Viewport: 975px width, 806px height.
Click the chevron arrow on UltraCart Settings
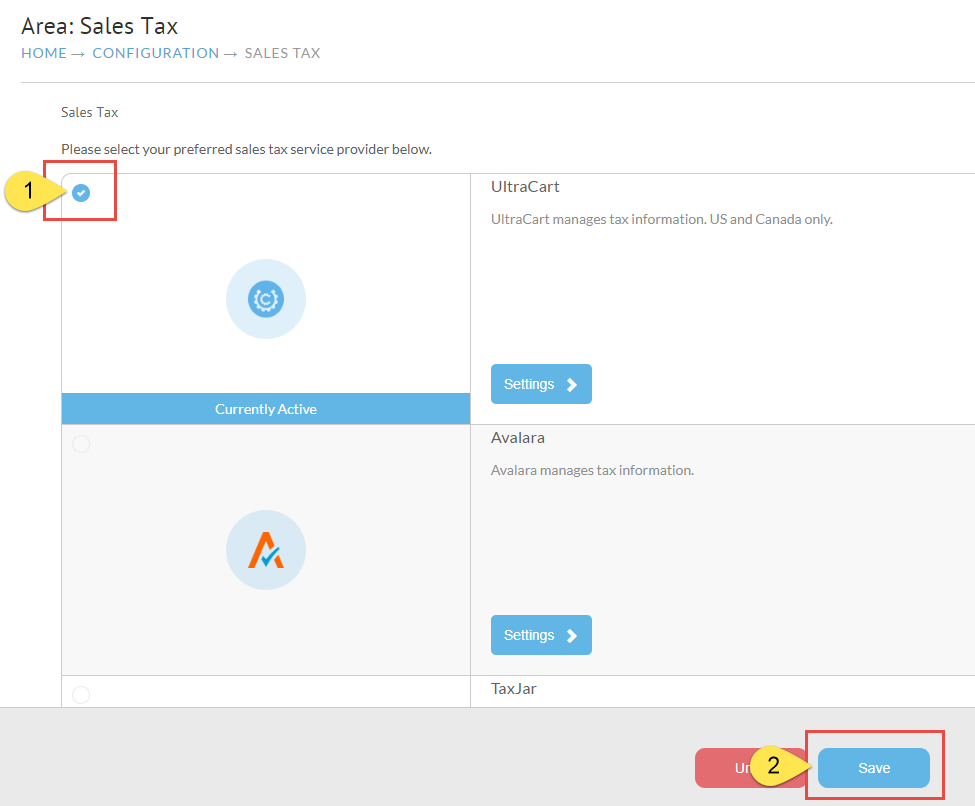pyautogui.click(x=572, y=384)
